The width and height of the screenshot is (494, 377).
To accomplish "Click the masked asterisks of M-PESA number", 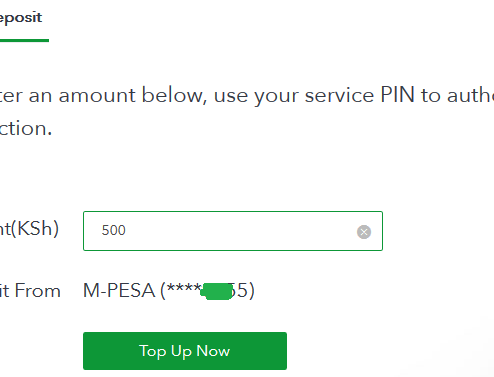I will point(184,289).
